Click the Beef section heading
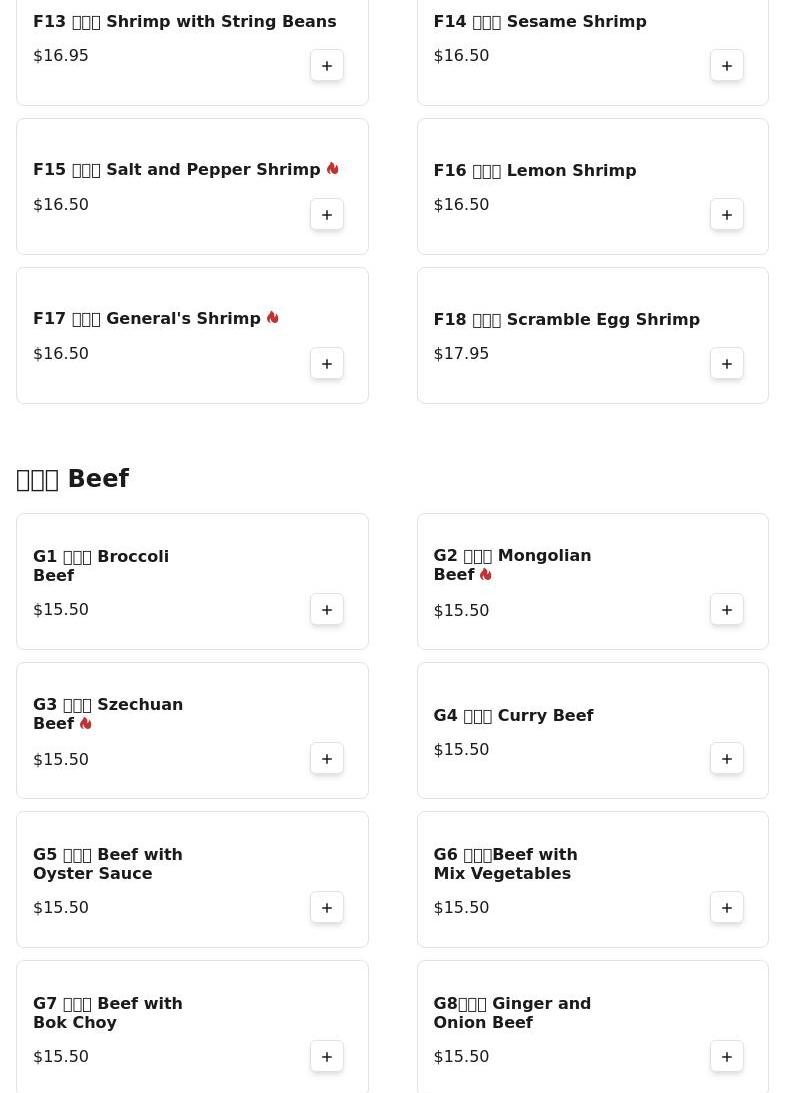The image size is (785, 1093). tap(73, 479)
